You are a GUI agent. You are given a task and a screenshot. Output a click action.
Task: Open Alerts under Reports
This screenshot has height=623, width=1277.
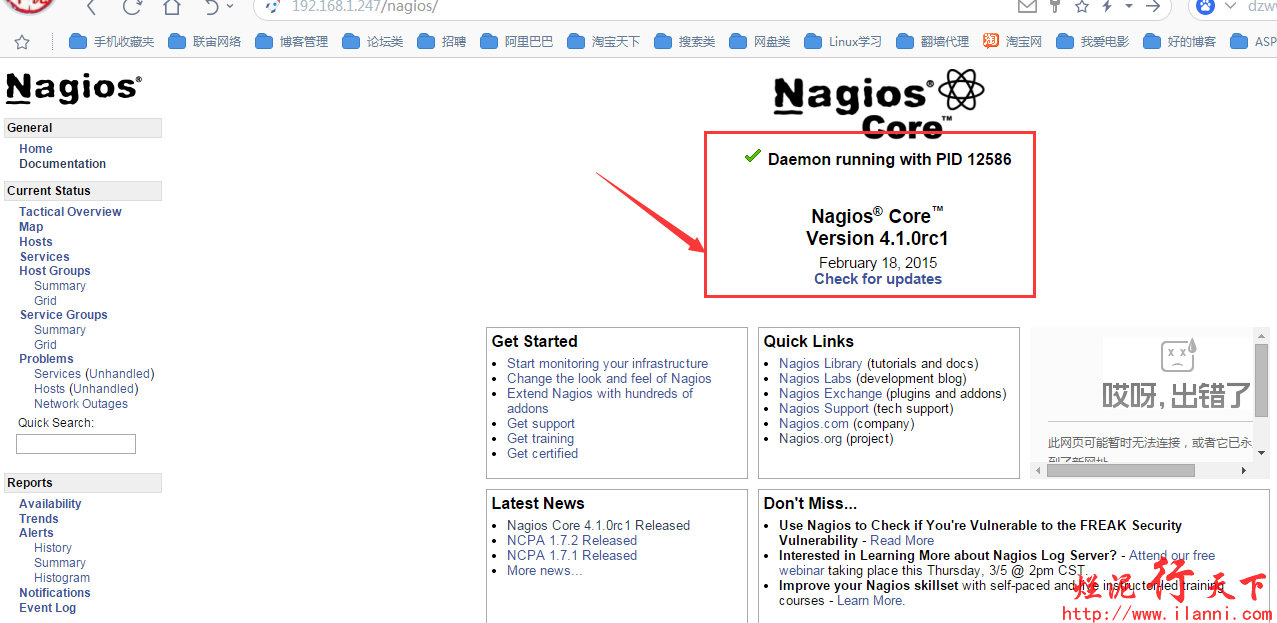tap(36, 533)
